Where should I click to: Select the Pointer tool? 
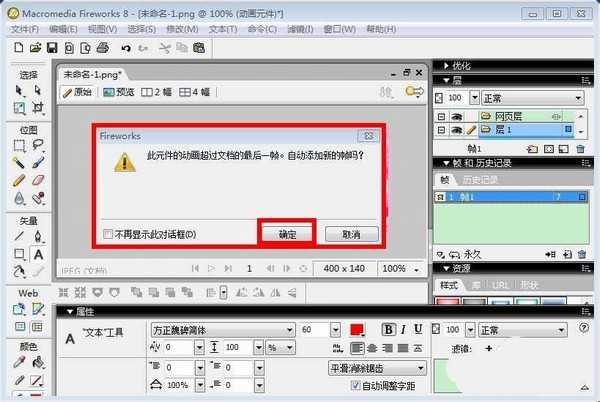click(x=19, y=90)
